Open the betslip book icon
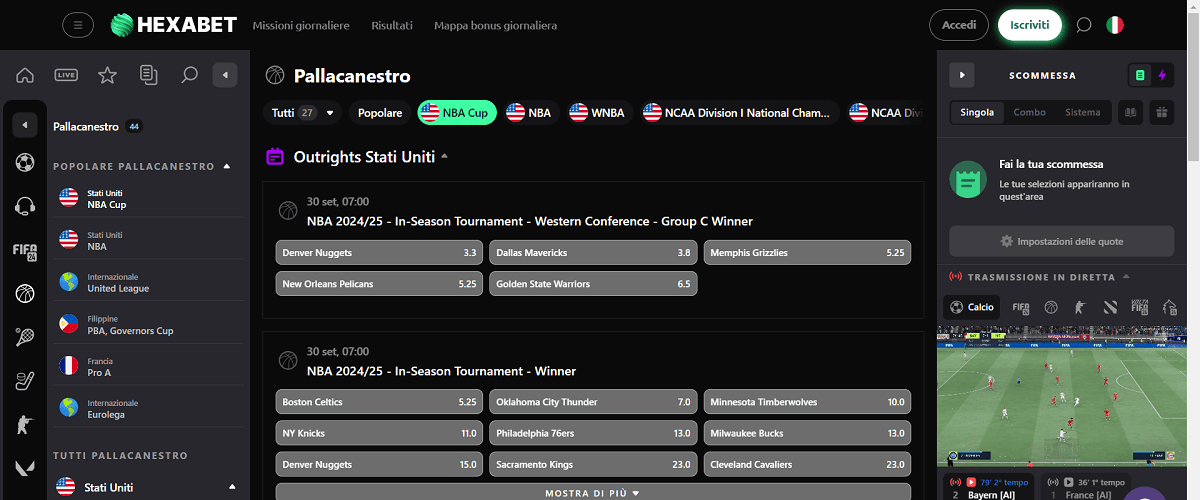 1131,112
